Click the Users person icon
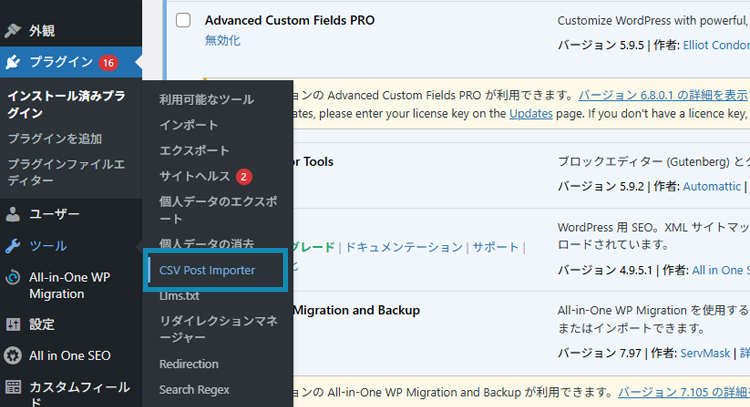This screenshot has width=750, height=407. [x=13, y=214]
